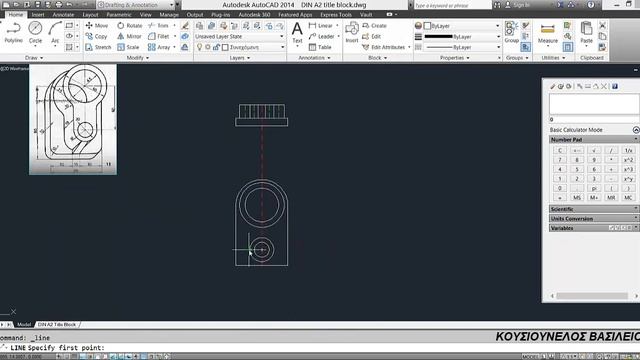Click the Group tool

click(x=511, y=32)
